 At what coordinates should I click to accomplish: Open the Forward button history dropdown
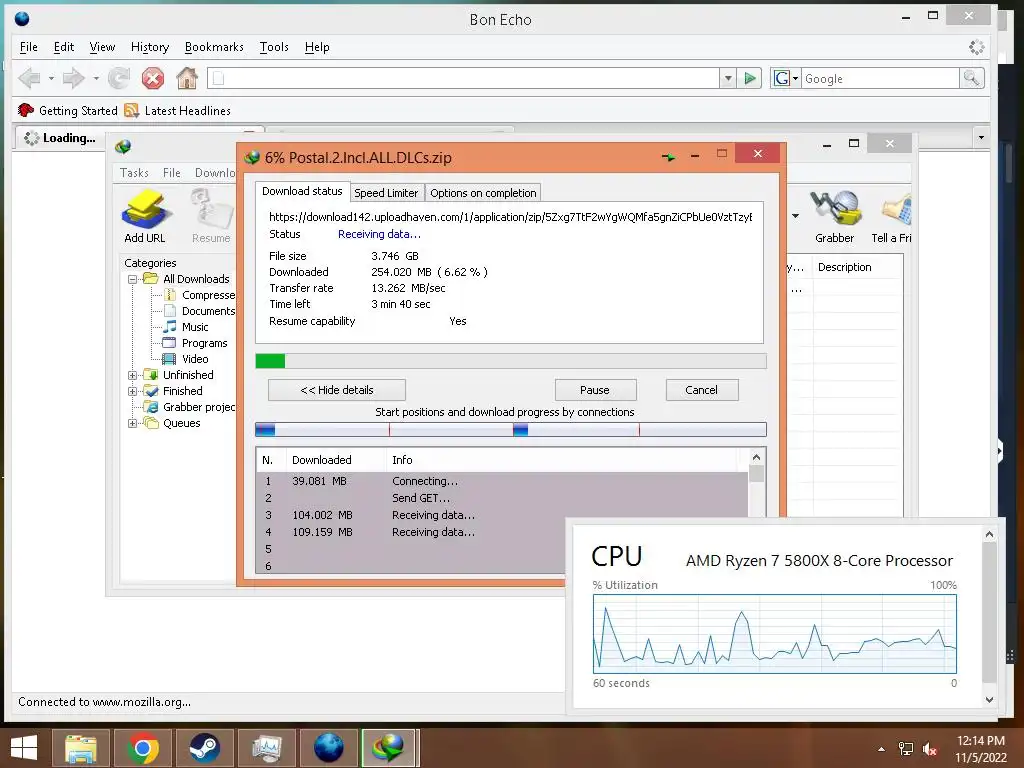tap(96, 78)
